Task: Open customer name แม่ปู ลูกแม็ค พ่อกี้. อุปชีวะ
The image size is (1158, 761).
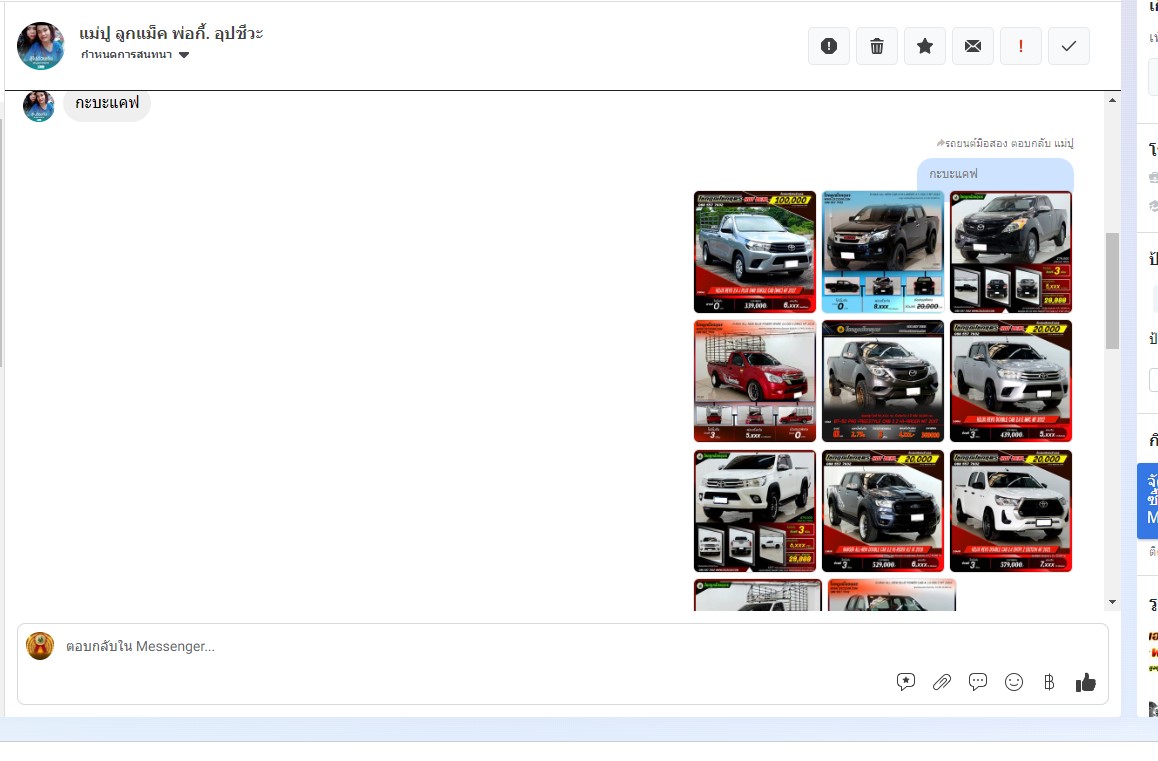Action: coord(171,33)
